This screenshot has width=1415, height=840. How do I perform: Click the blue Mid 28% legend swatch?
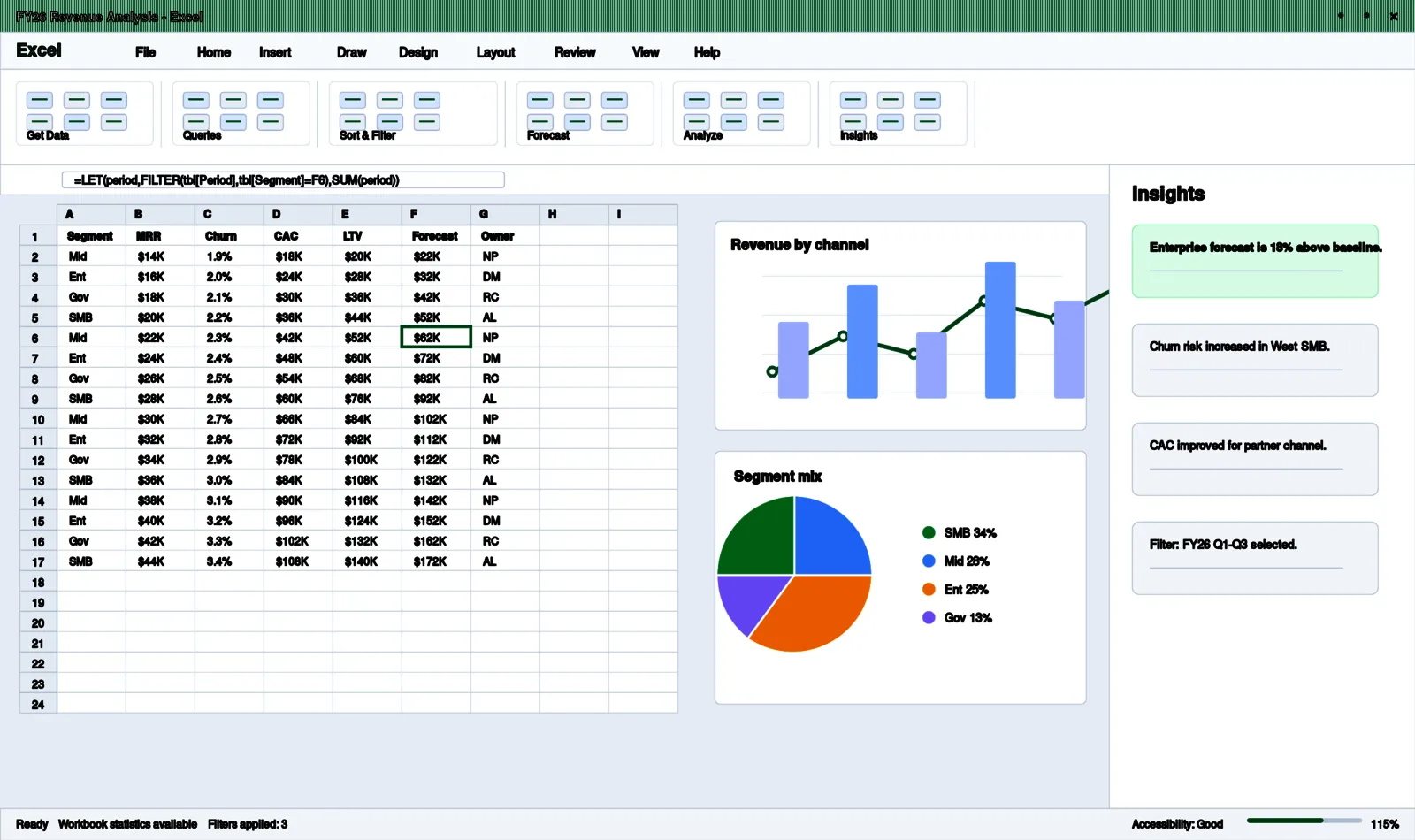coord(929,561)
